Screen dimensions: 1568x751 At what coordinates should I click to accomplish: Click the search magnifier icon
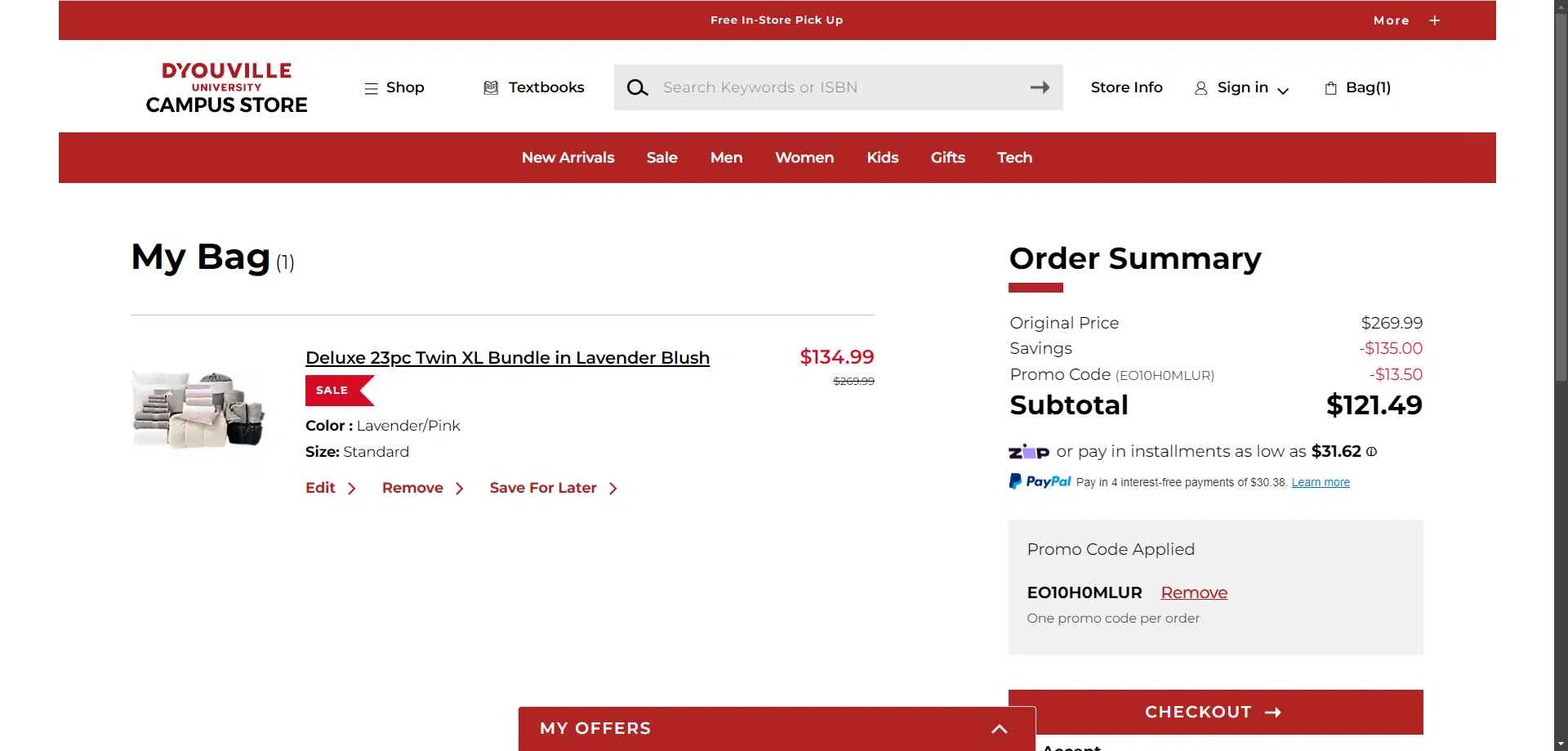pyautogui.click(x=637, y=87)
